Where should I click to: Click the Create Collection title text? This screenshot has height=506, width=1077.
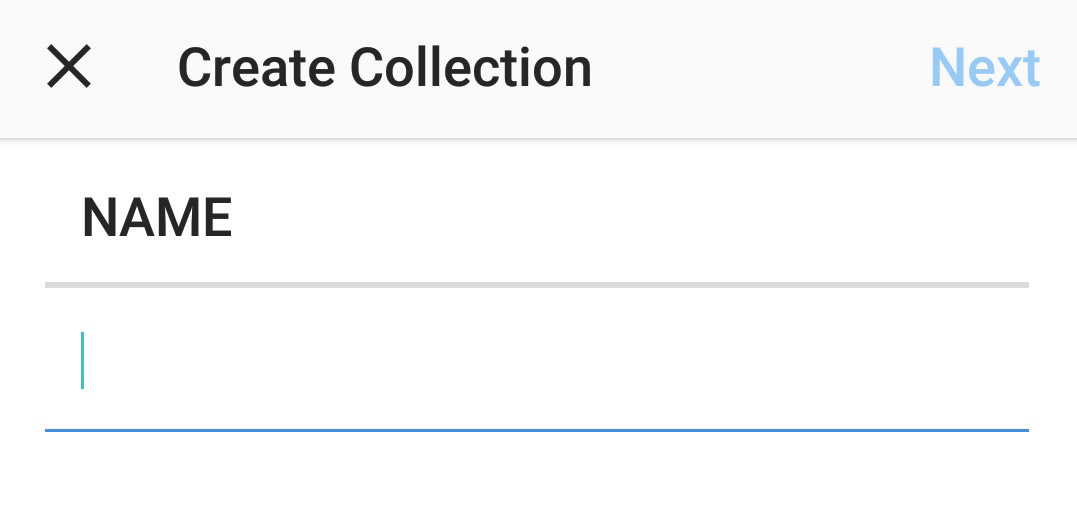(385, 67)
